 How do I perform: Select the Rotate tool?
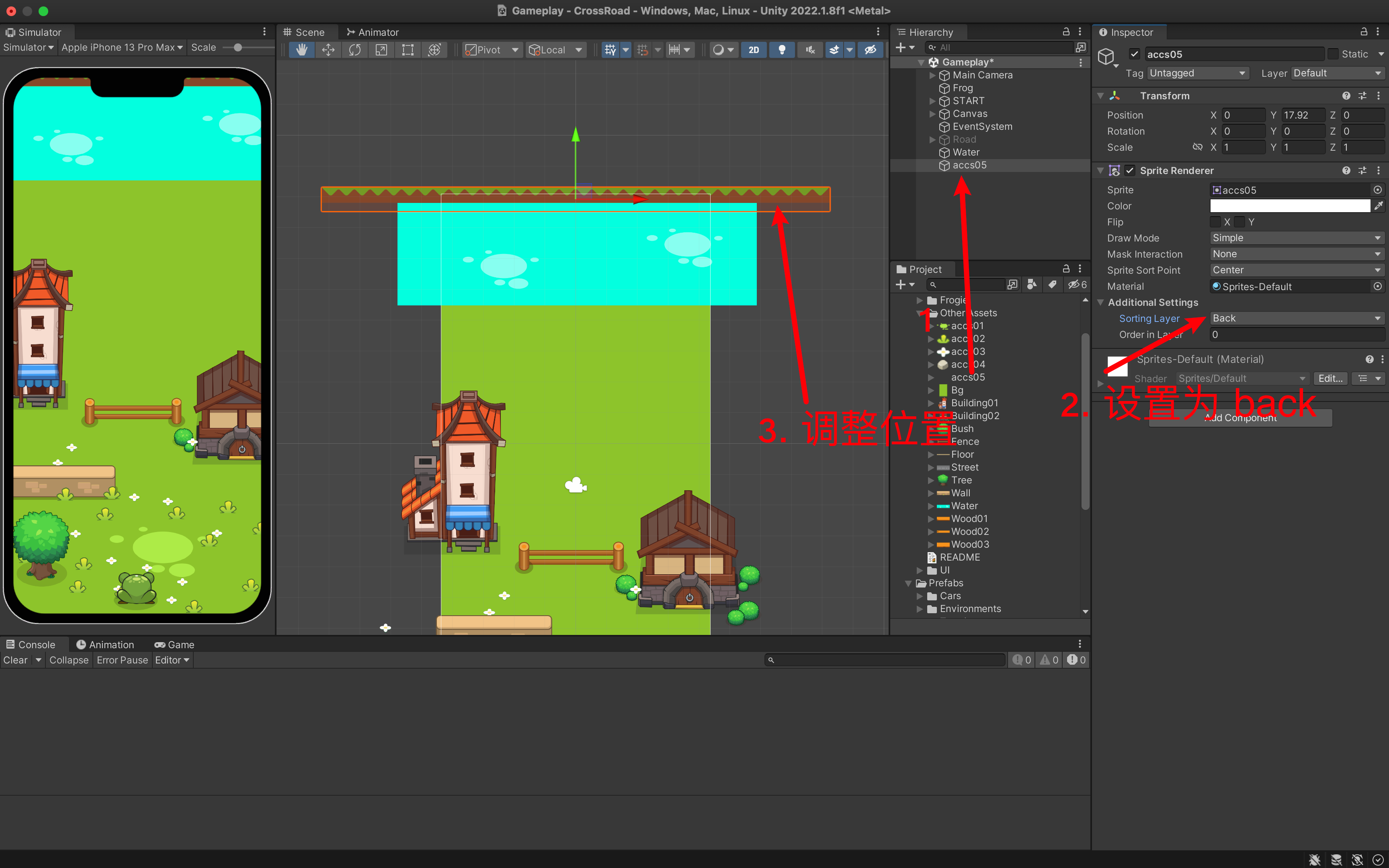pos(355,50)
